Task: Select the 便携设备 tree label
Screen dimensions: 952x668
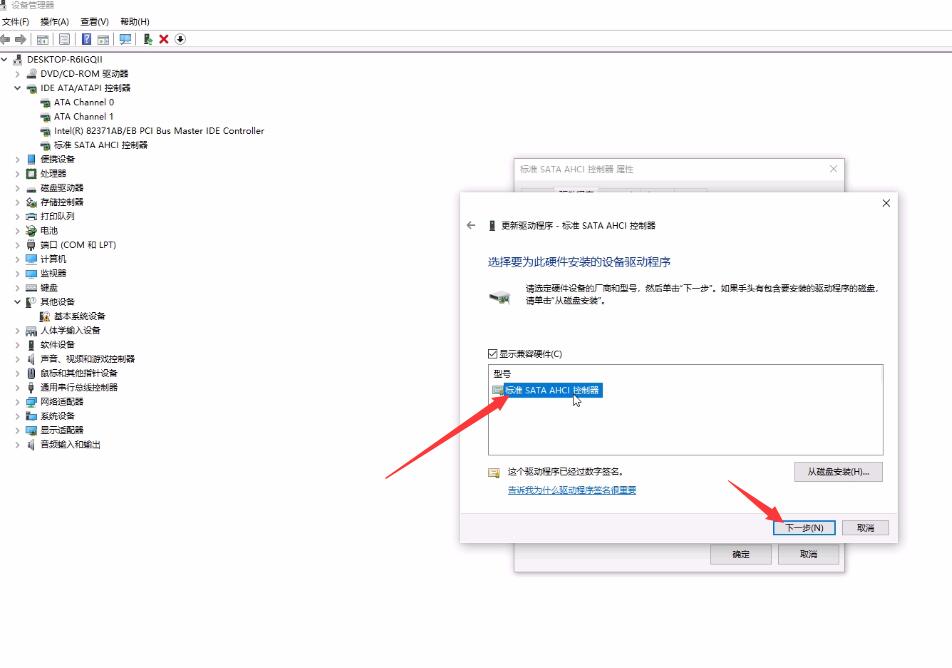Action: 57,159
